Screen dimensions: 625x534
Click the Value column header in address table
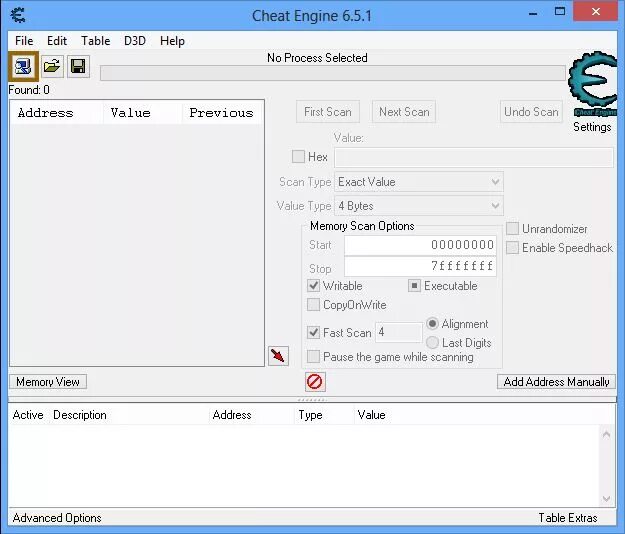click(x=371, y=415)
